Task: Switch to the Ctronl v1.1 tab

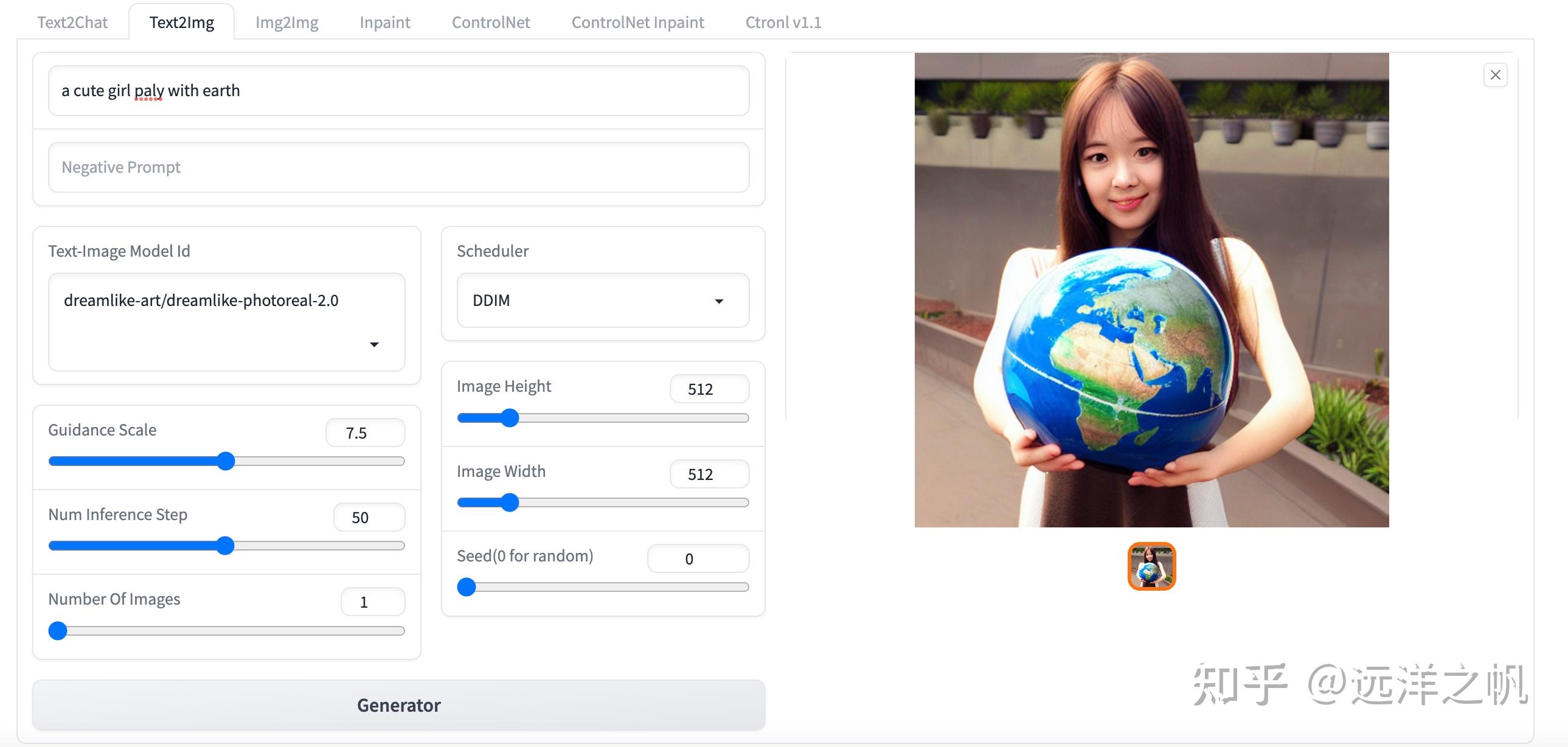Action: 783,23
